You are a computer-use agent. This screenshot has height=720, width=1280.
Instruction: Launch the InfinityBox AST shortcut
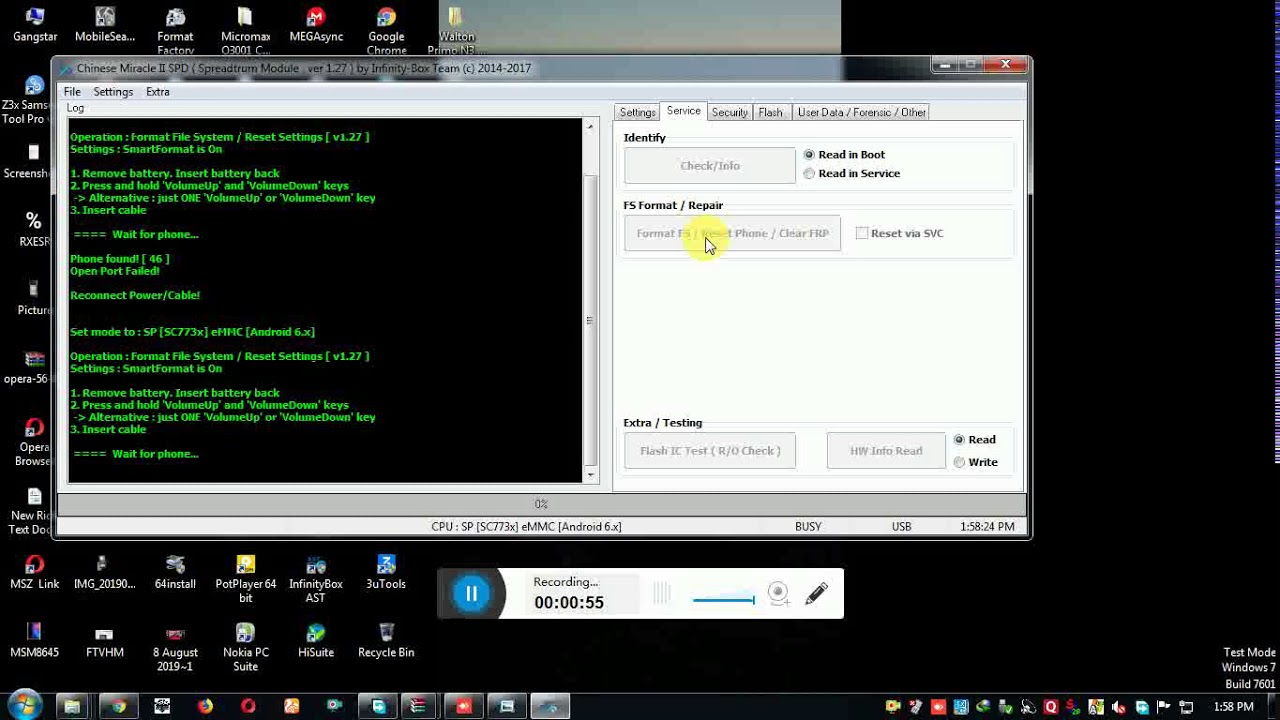(315, 579)
